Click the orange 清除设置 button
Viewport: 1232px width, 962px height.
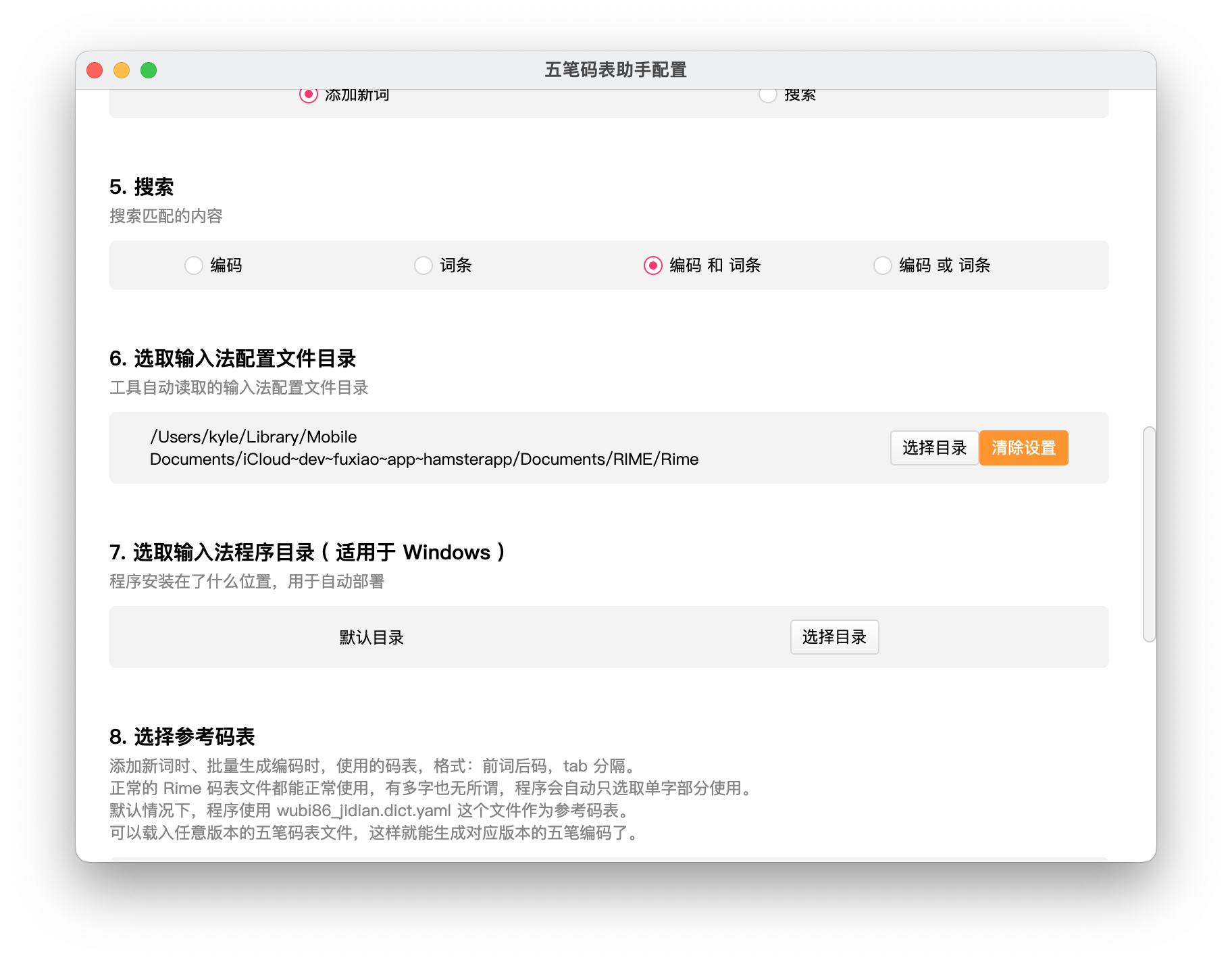[x=1023, y=448]
